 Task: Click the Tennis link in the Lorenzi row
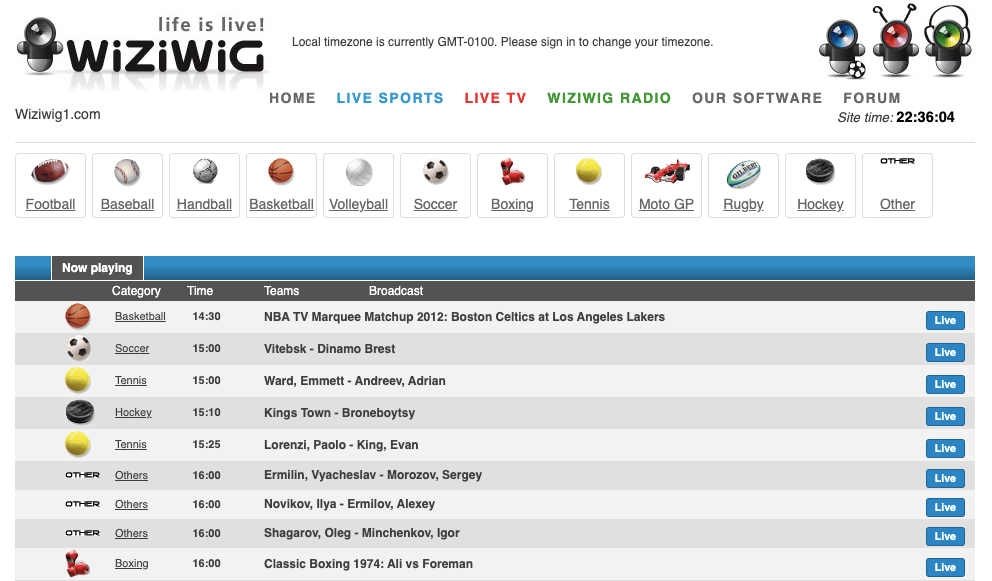[x=131, y=444]
